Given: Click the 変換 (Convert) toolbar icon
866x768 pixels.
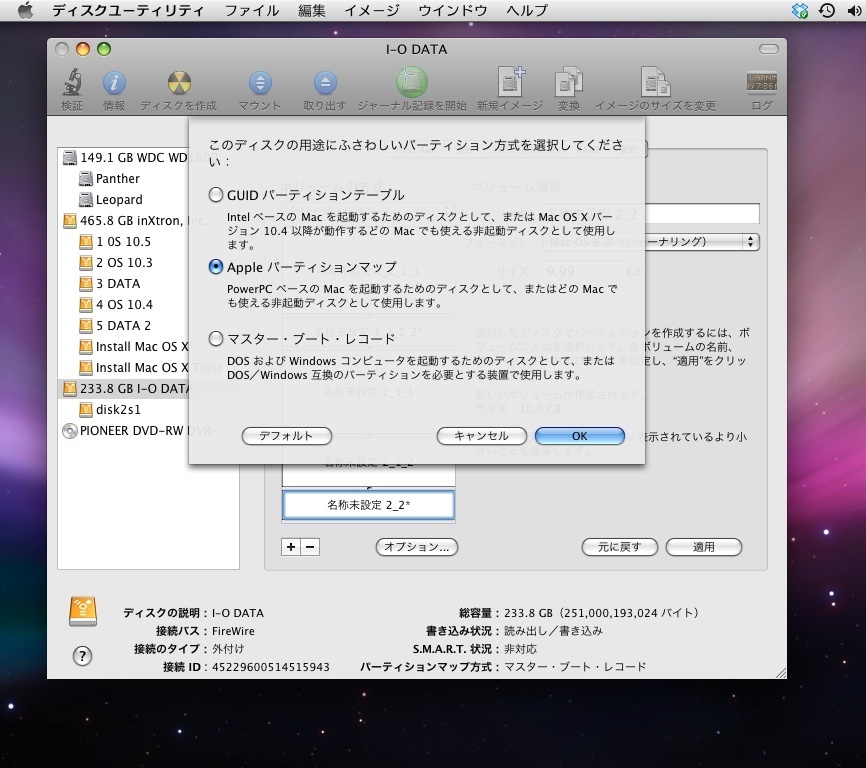Looking at the screenshot, I should [569, 84].
